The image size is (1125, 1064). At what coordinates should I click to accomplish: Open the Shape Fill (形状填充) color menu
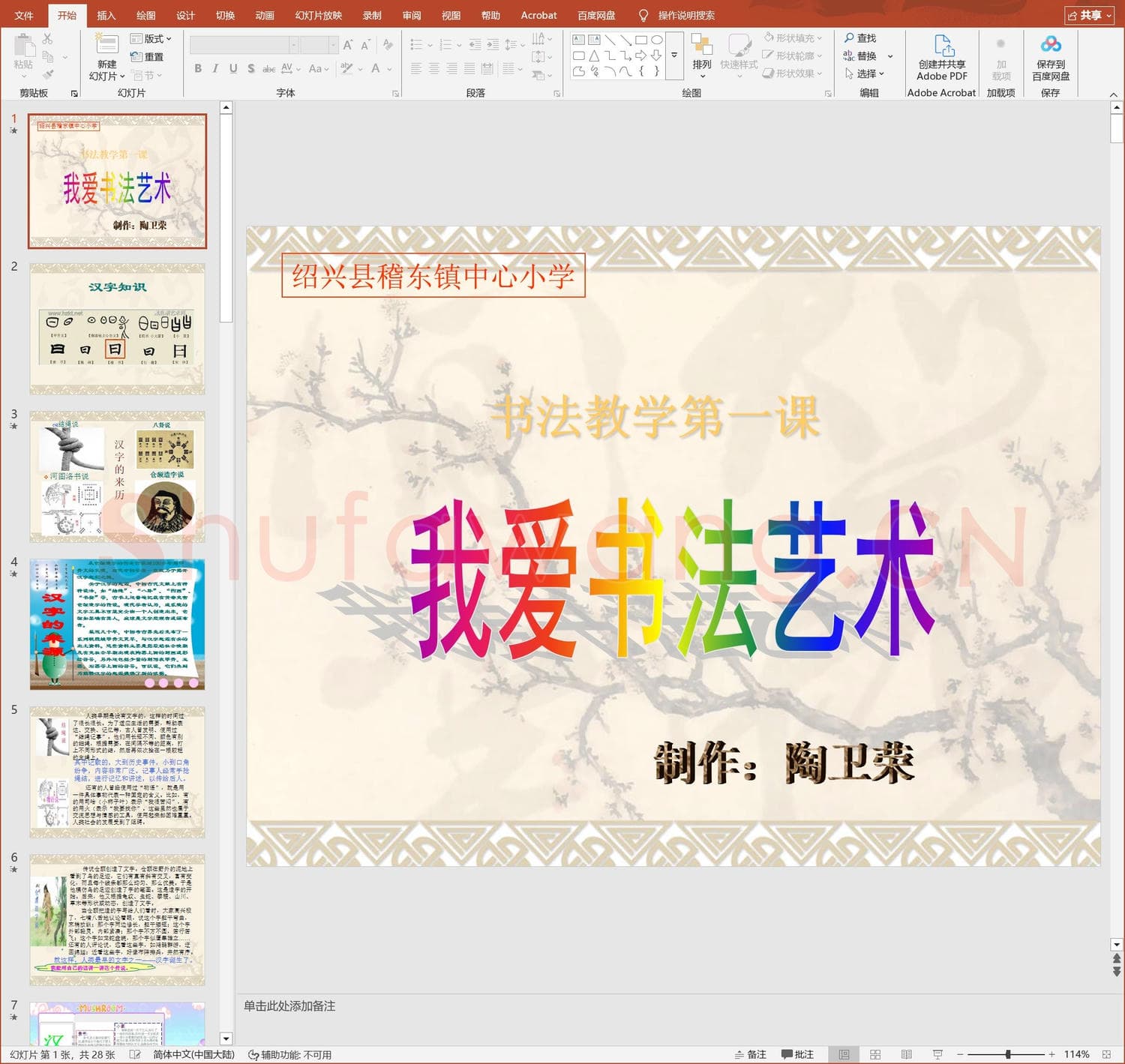pos(793,38)
